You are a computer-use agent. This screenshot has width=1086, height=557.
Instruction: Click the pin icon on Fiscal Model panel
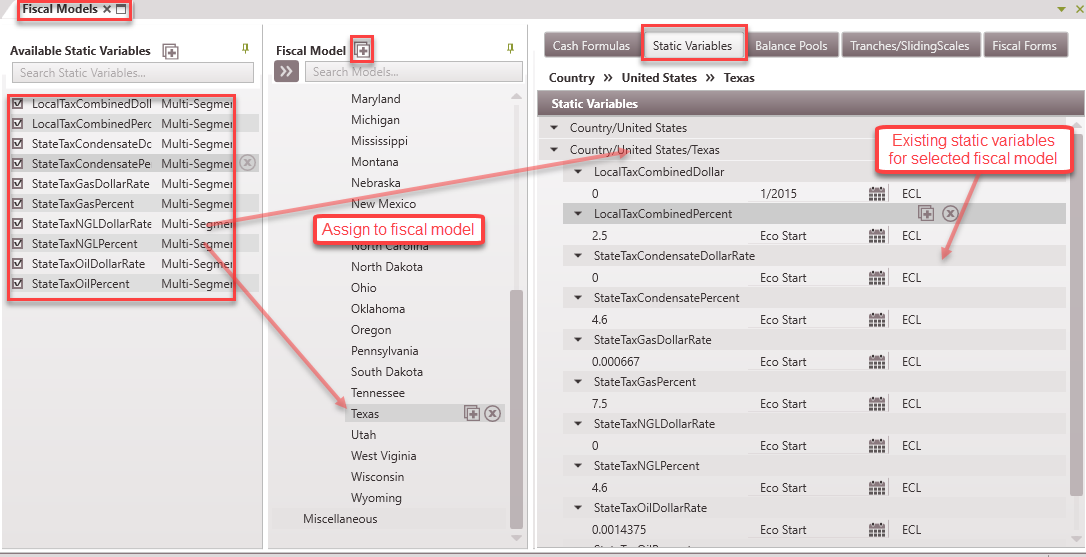[x=510, y=48]
